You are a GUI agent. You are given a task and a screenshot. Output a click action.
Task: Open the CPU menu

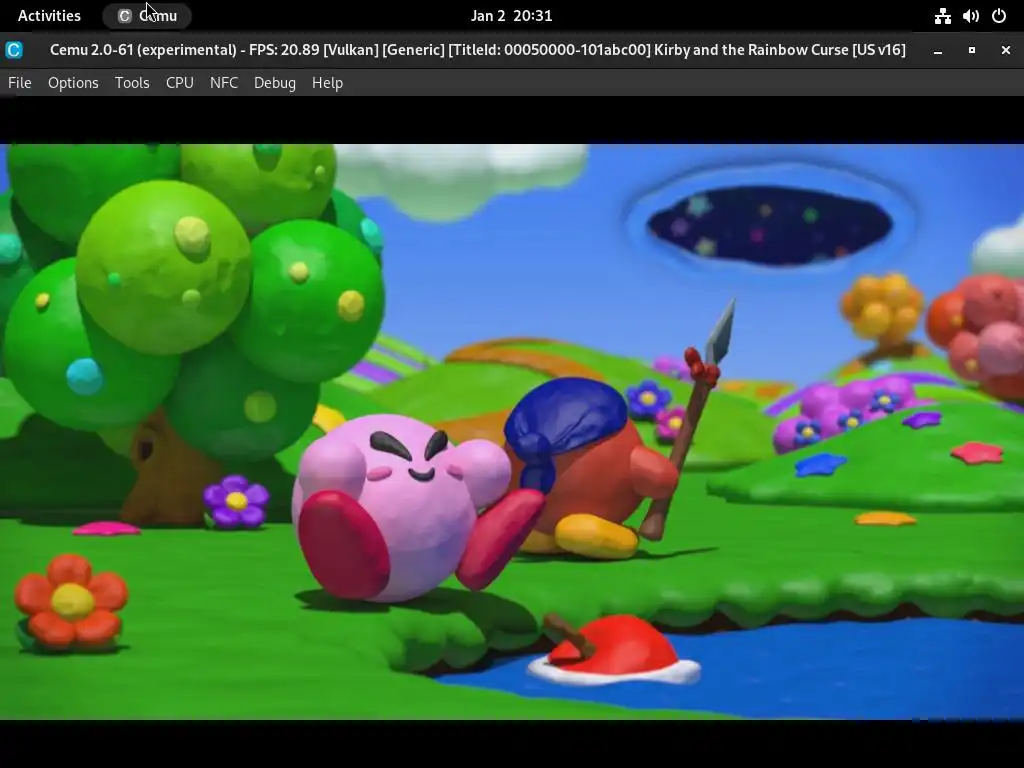(180, 83)
